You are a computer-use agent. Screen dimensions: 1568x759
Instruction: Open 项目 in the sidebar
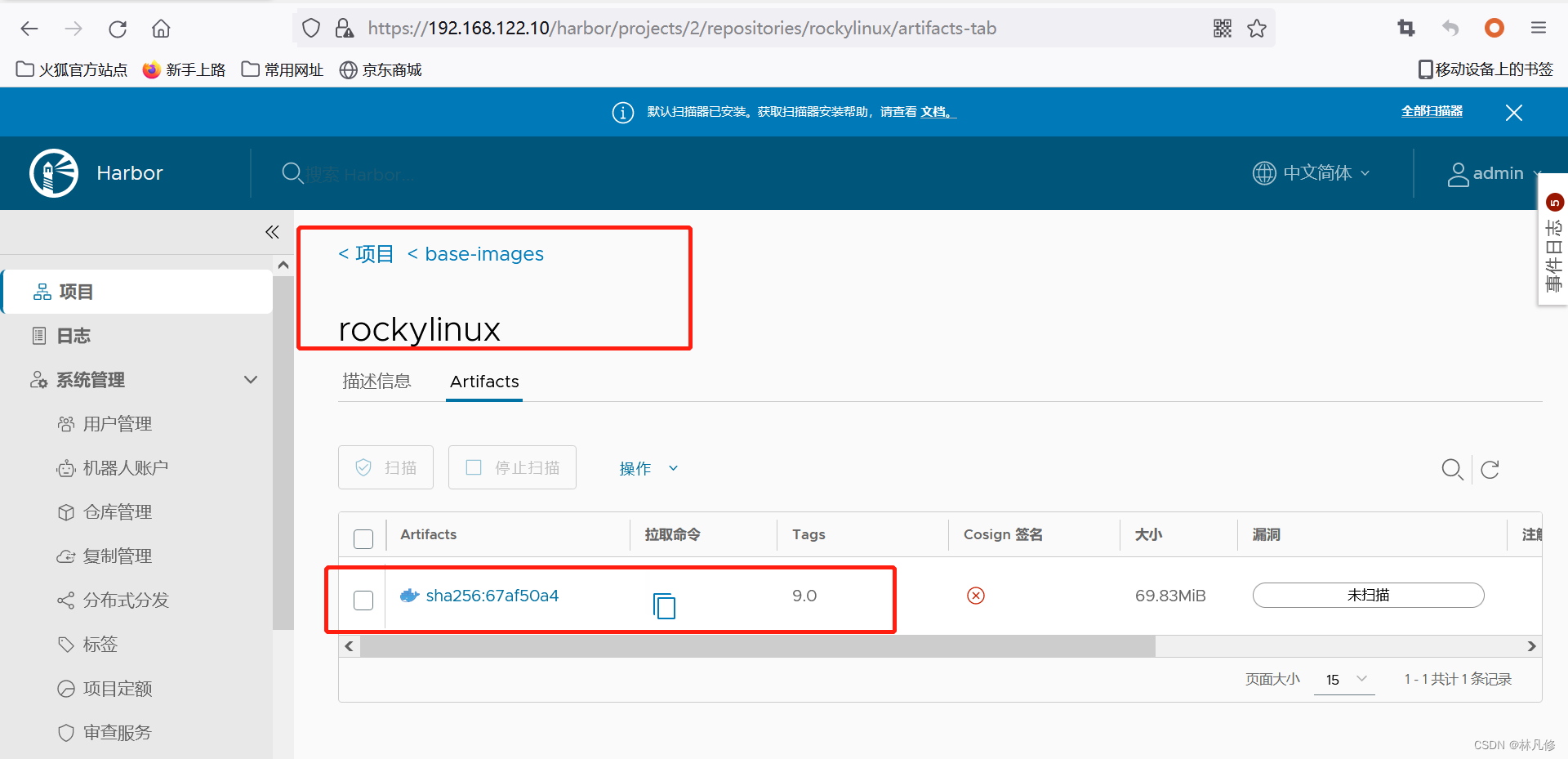point(137,292)
